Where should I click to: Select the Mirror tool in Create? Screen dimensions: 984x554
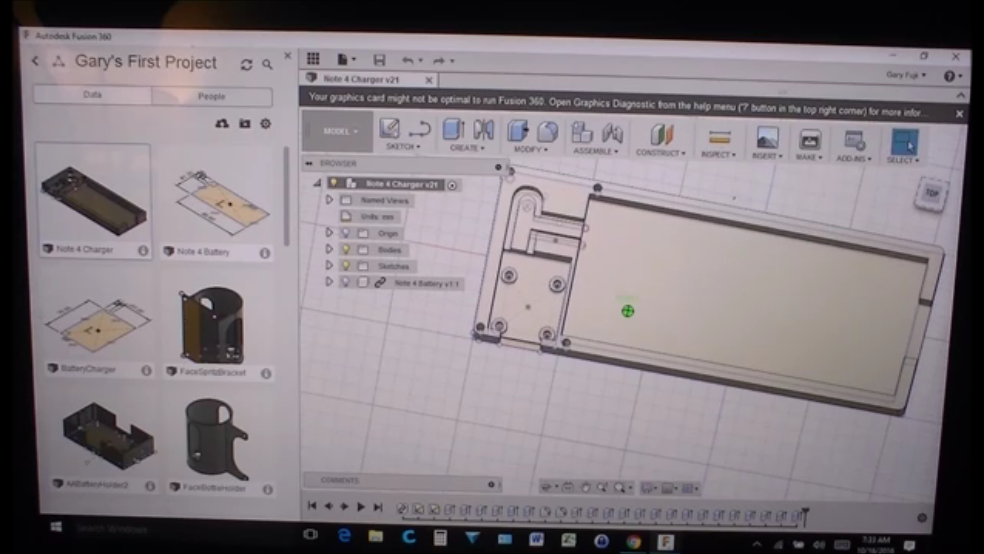tap(483, 130)
